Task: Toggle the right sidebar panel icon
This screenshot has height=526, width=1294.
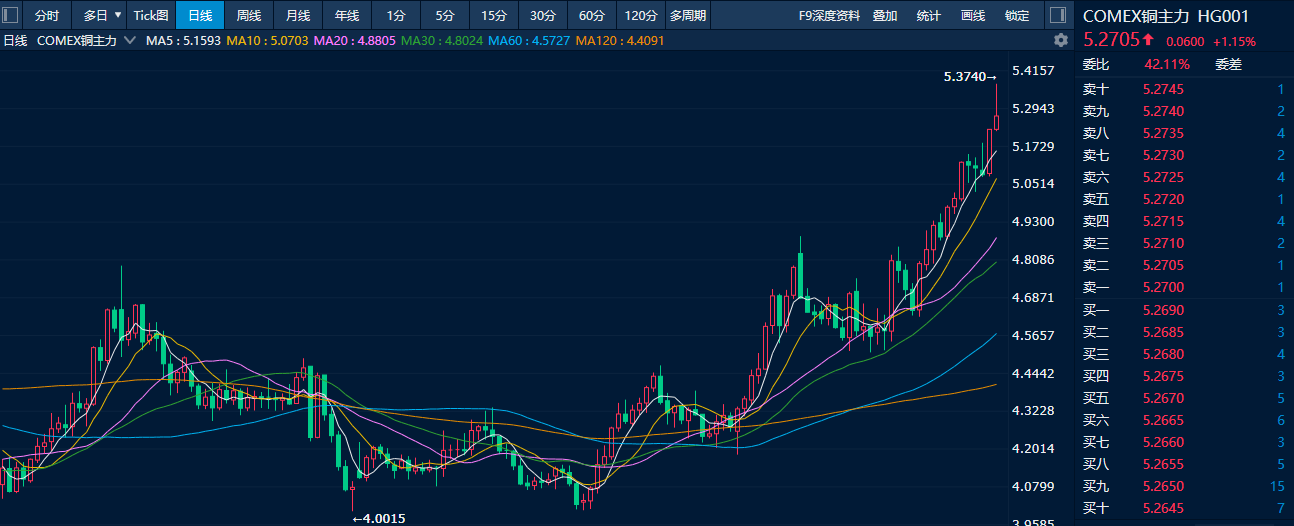Action: pyautogui.click(x=1057, y=16)
